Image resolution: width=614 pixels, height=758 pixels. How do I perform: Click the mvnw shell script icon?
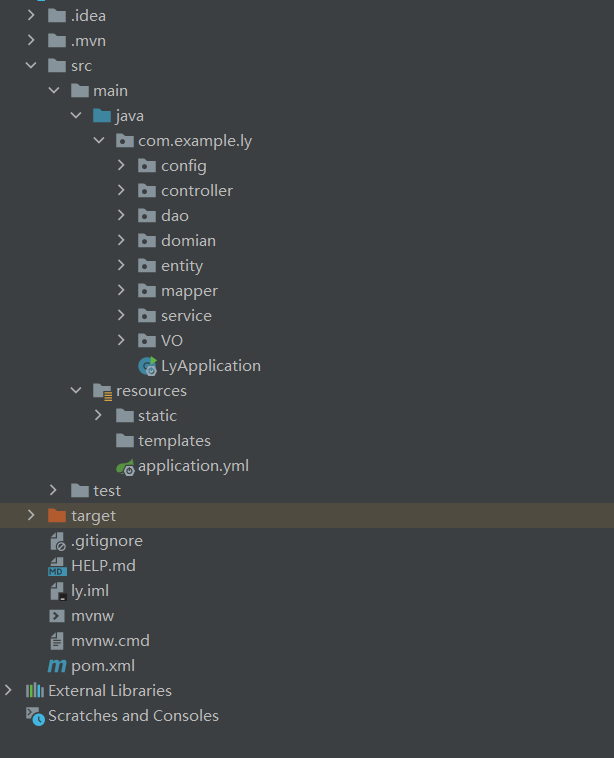[57, 616]
